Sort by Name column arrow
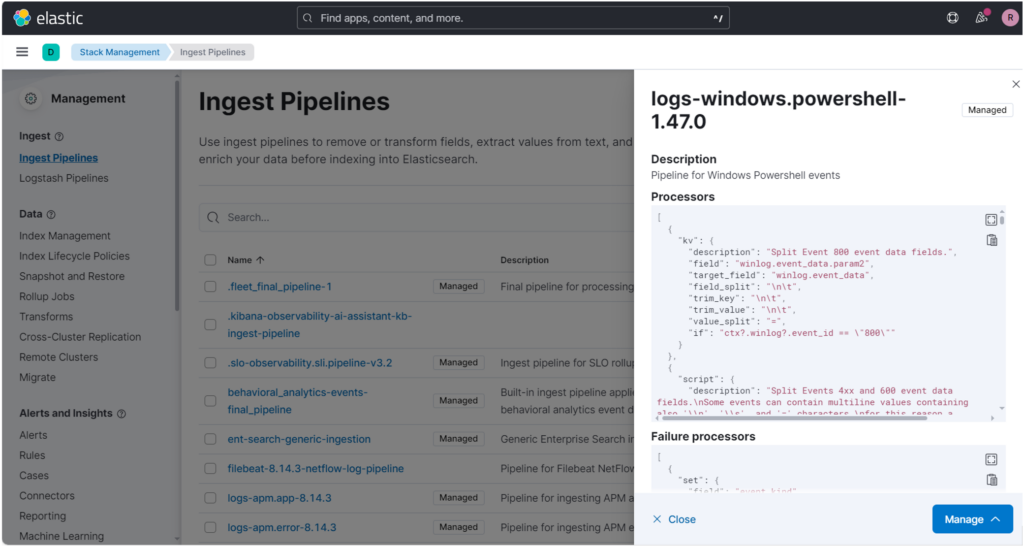 [x=260, y=260]
